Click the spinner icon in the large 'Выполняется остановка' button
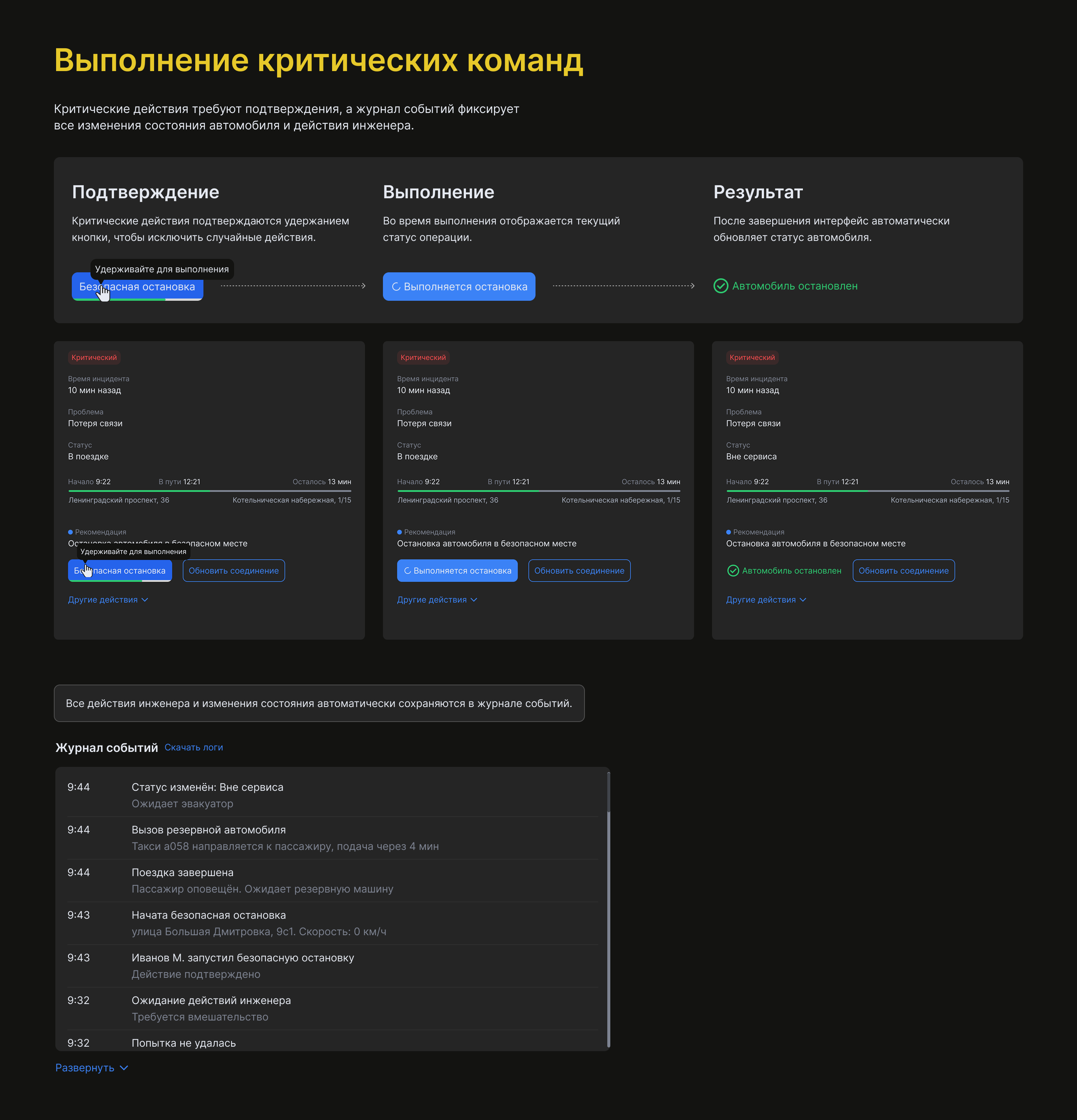The height and width of the screenshot is (1120, 1077). pyautogui.click(x=396, y=287)
